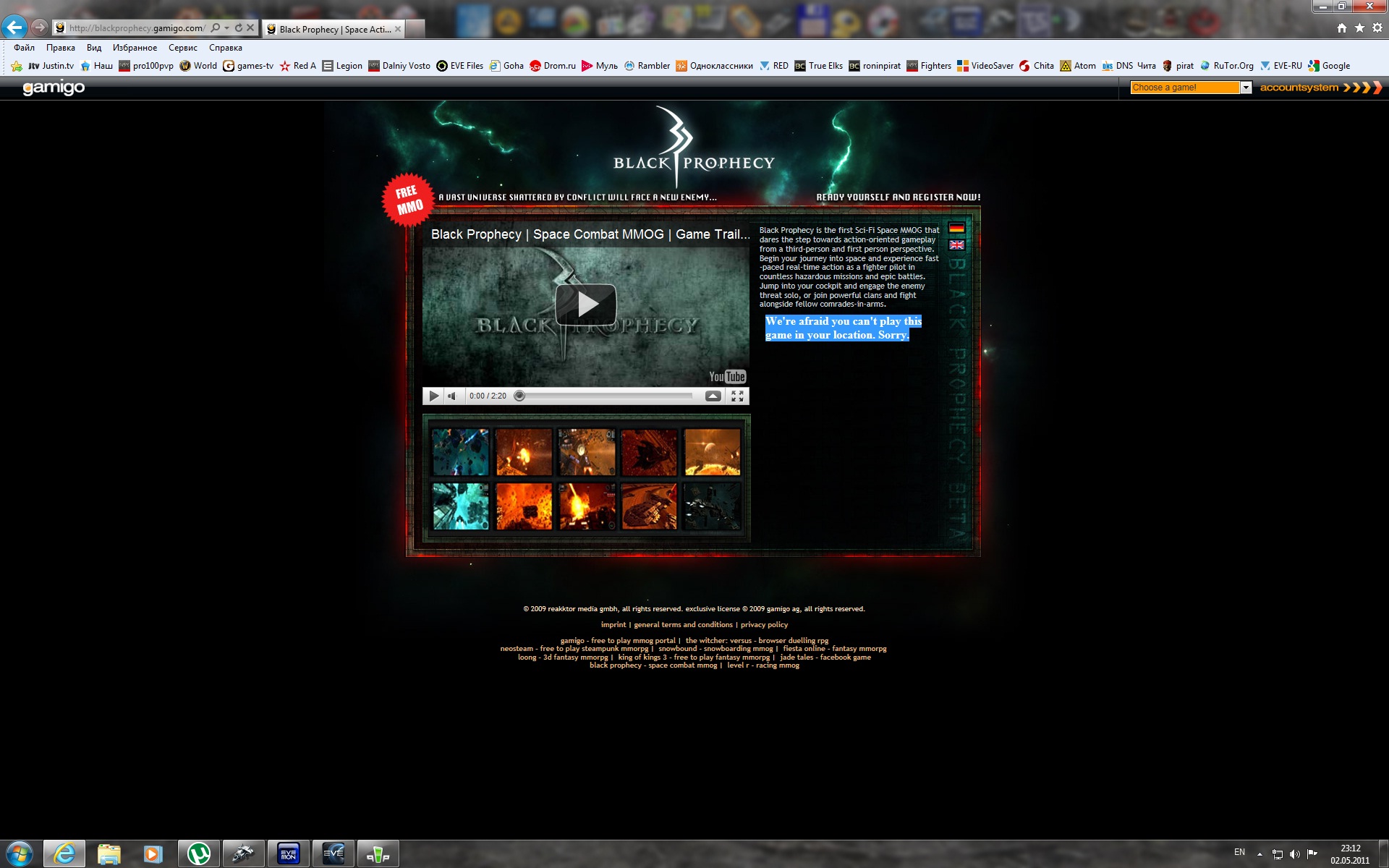The width and height of the screenshot is (1389, 868).
Task: Stop loading via the address bar X
Action: (250, 27)
